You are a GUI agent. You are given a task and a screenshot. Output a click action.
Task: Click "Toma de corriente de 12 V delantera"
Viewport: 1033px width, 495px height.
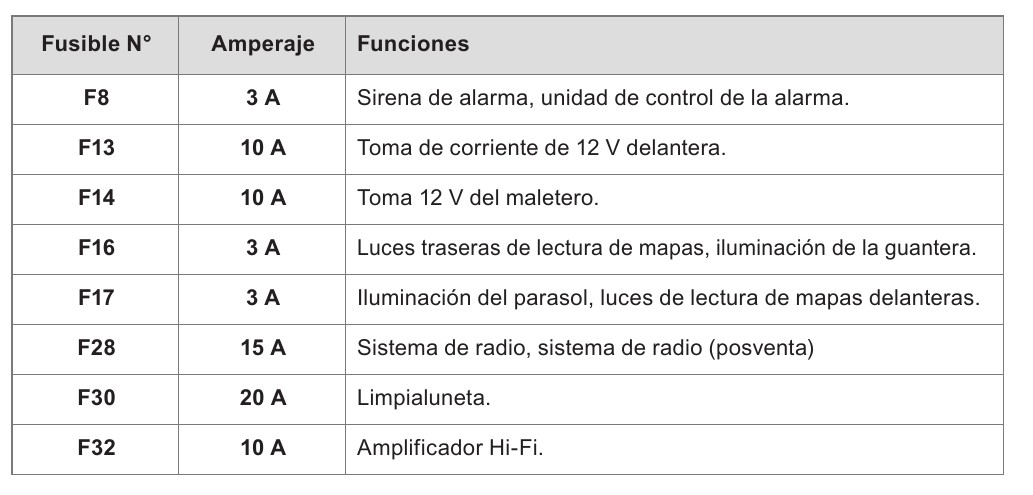click(x=540, y=148)
